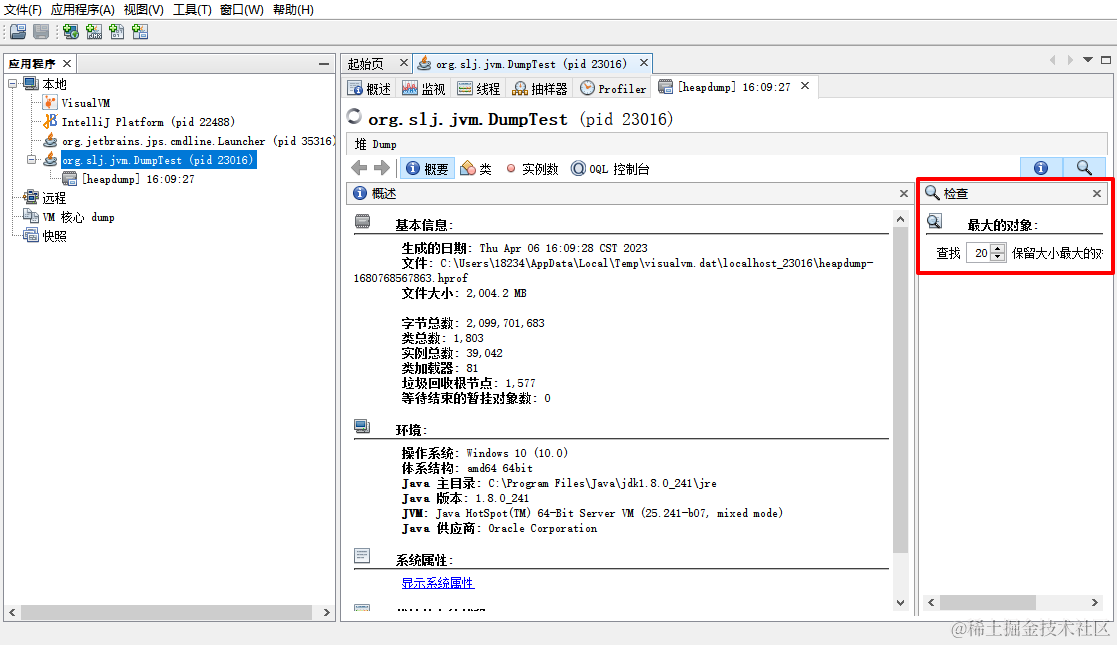
Task: Click the 系统属性 section icon
Action: click(x=362, y=555)
